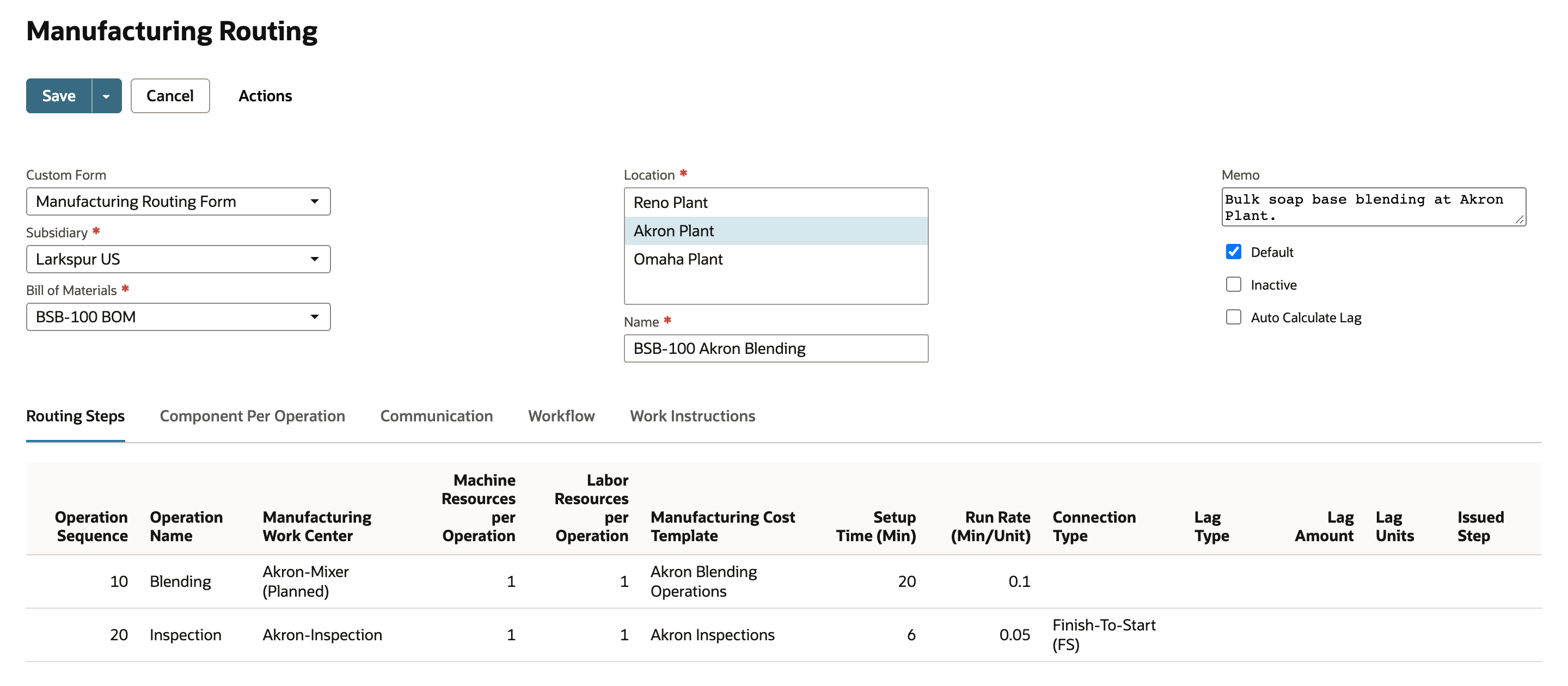Viewport: 1568px width, 686px height.
Task: Switch to Routing Steps tab
Action: point(76,416)
